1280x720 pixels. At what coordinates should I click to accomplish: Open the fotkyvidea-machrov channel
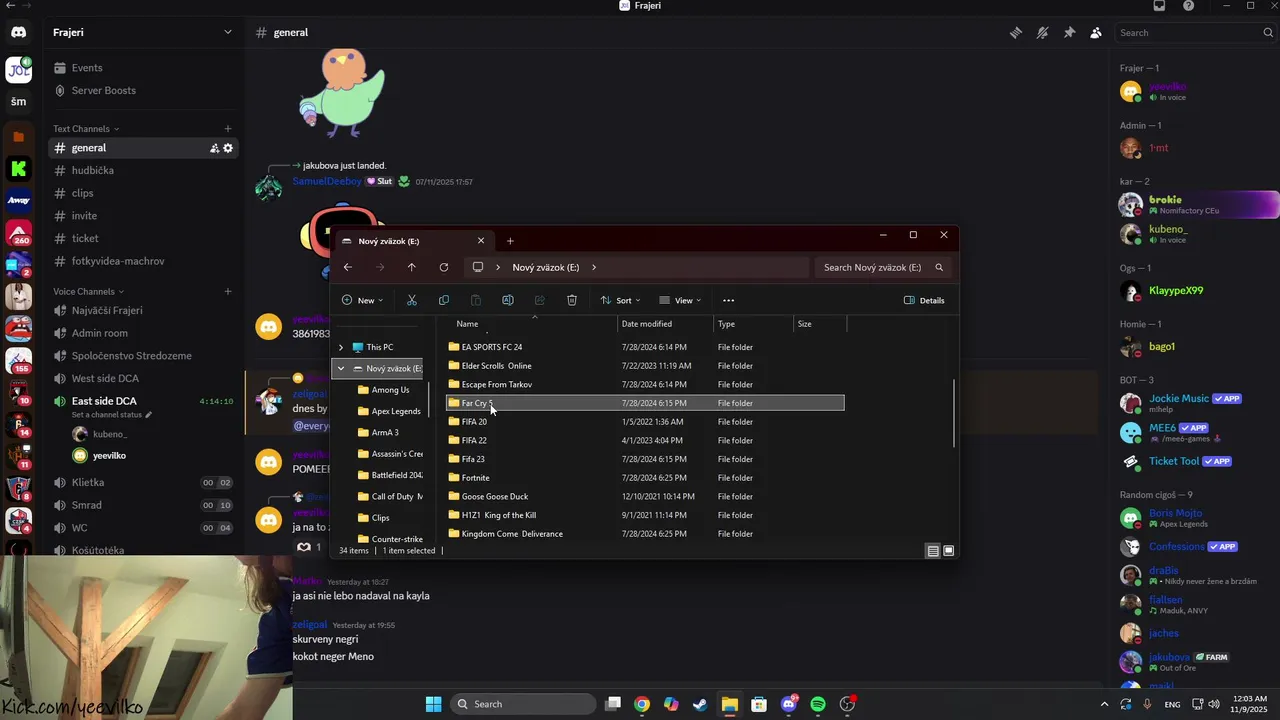click(x=142, y=261)
